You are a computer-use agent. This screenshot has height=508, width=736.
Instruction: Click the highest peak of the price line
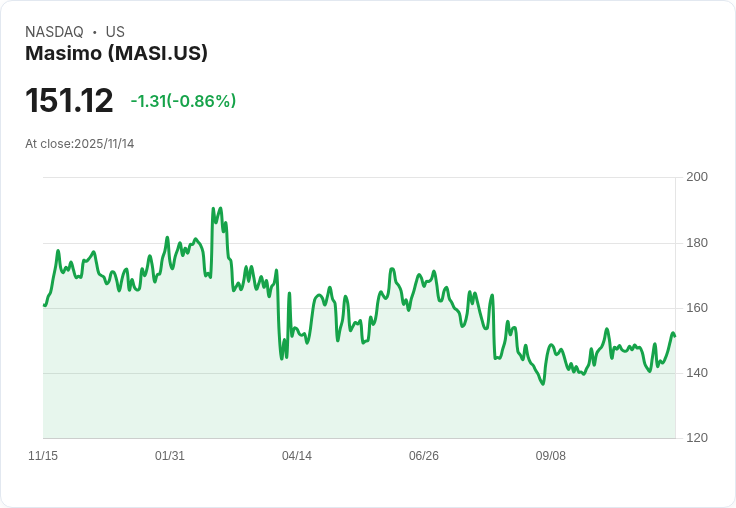click(x=214, y=209)
